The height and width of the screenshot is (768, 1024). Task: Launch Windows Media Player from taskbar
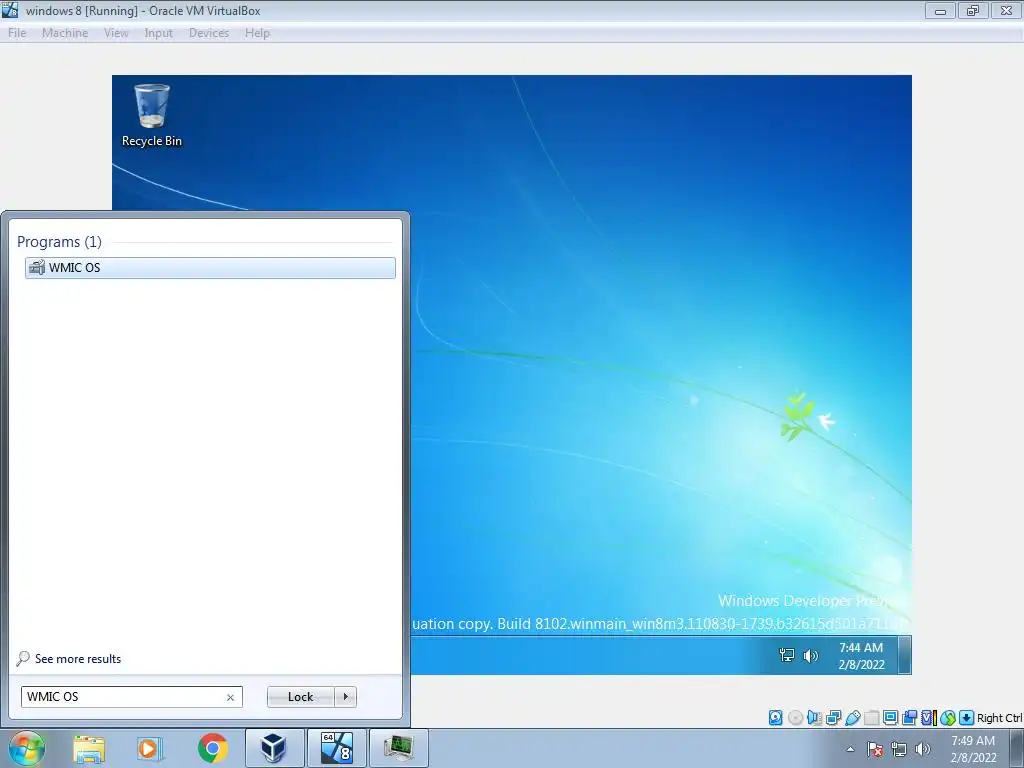coord(150,748)
